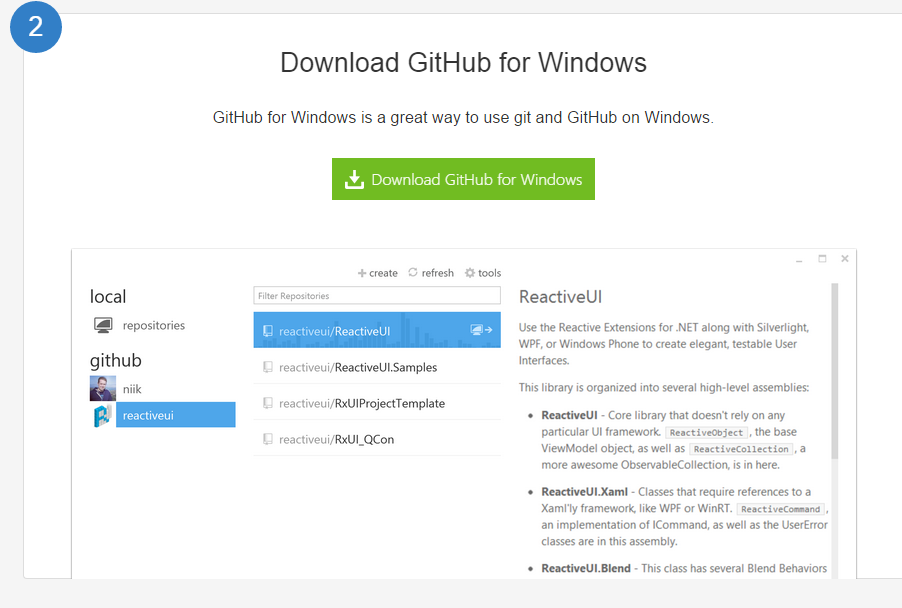Image resolution: width=902 pixels, height=608 pixels.
Task: Click the computer monitor icon beside repositories
Action: (x=103, y=325)
